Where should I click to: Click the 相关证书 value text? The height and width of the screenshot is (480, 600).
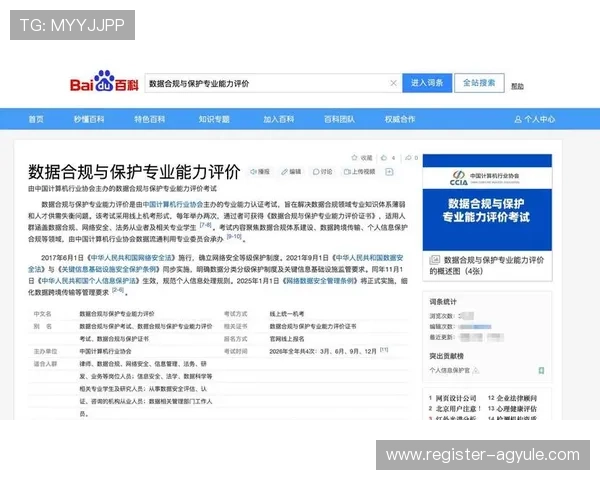click(x=313, y=327)
